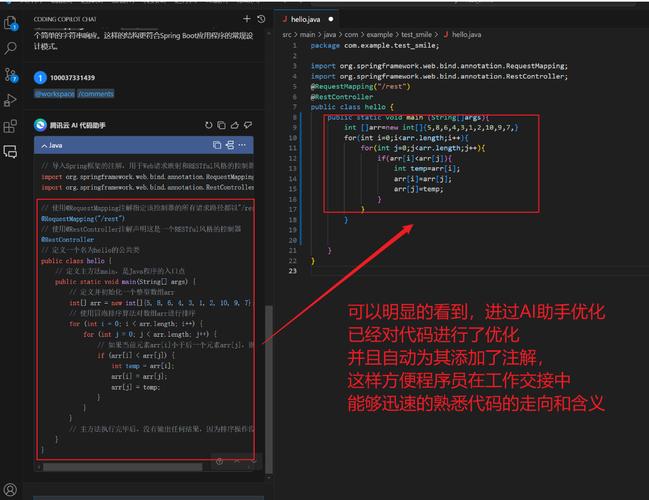Regenerate the AI assistant response
Screen dimensions: 649x500
(x=209, y=125)
